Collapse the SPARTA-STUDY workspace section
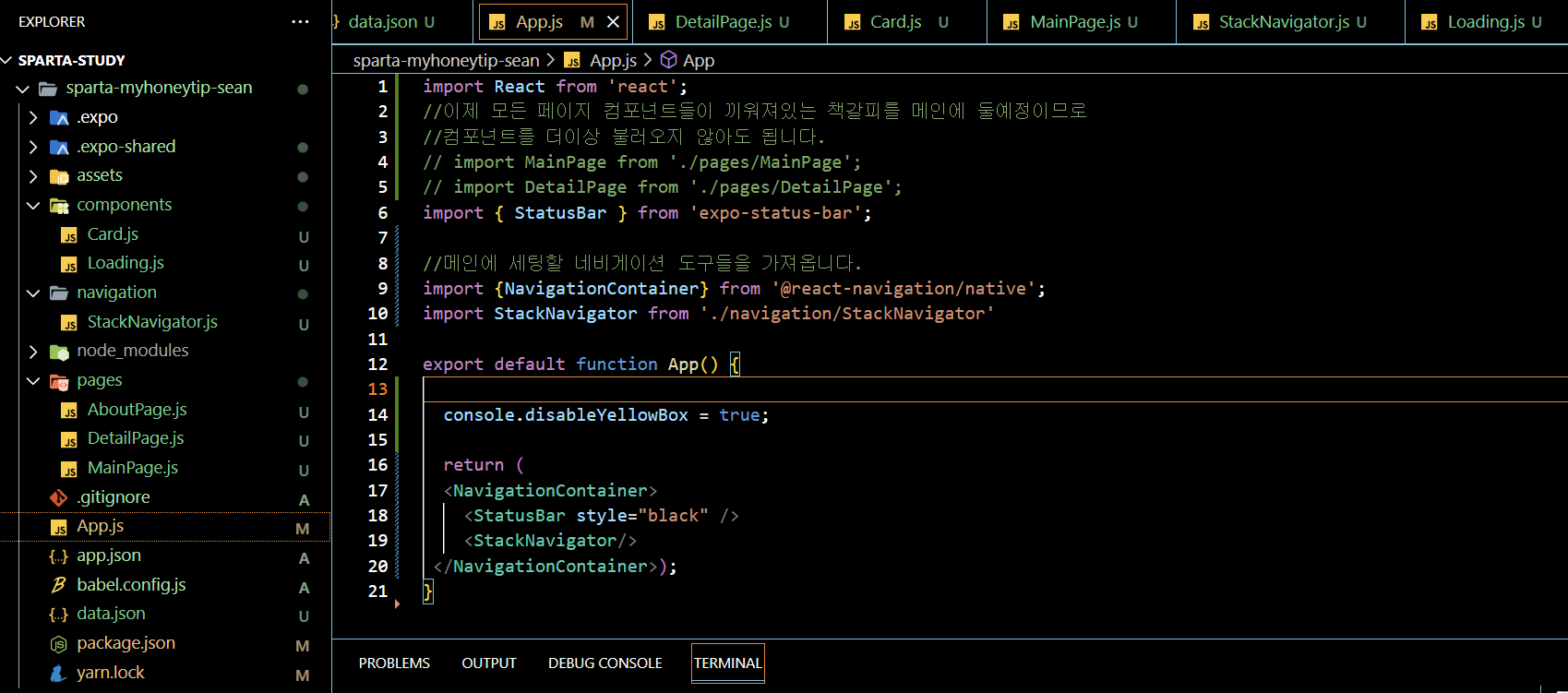Viewport: 1568px width, 693px height. coord(7,60)
